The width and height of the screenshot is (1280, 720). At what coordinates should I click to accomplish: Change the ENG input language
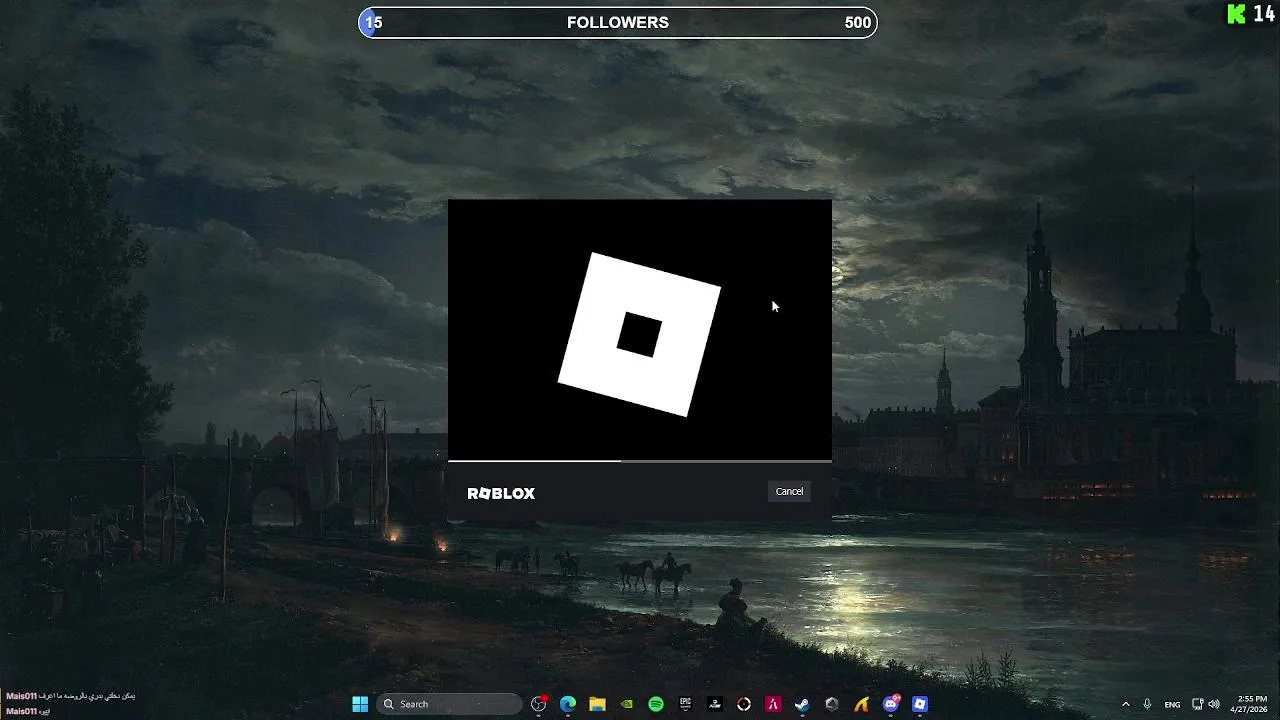[1172, 704]
